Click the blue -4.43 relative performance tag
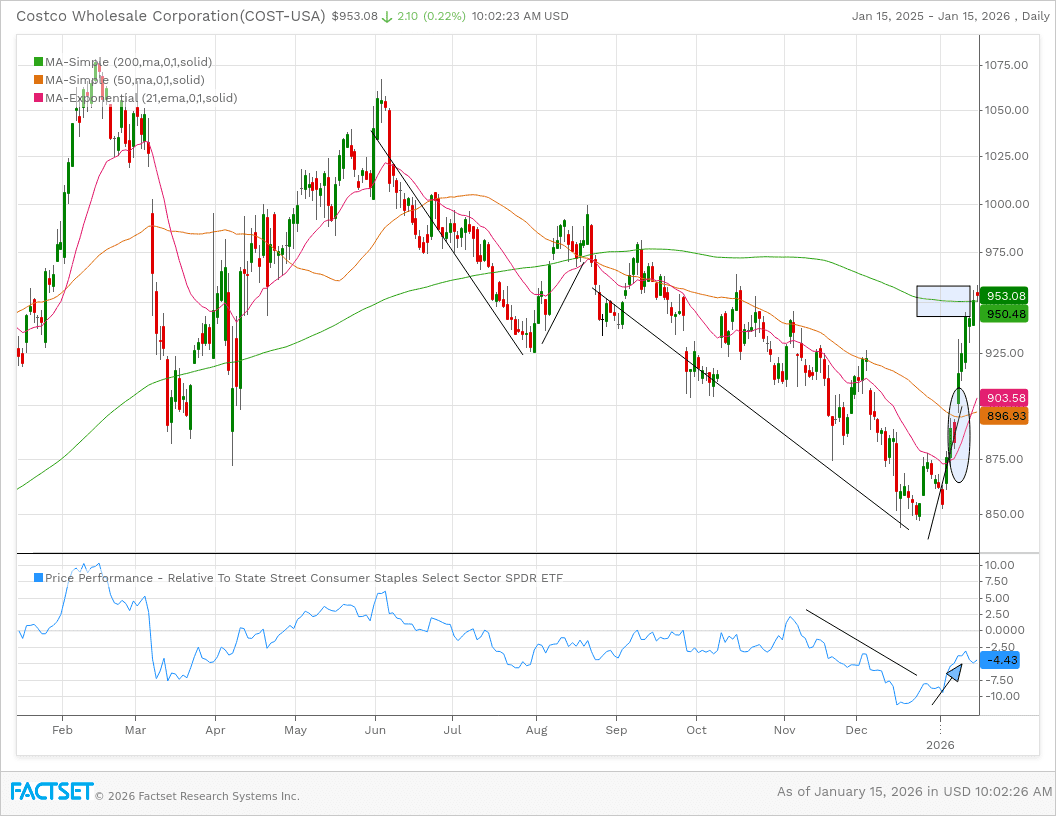This screenshot has width=1056, height=816. 1001,660
